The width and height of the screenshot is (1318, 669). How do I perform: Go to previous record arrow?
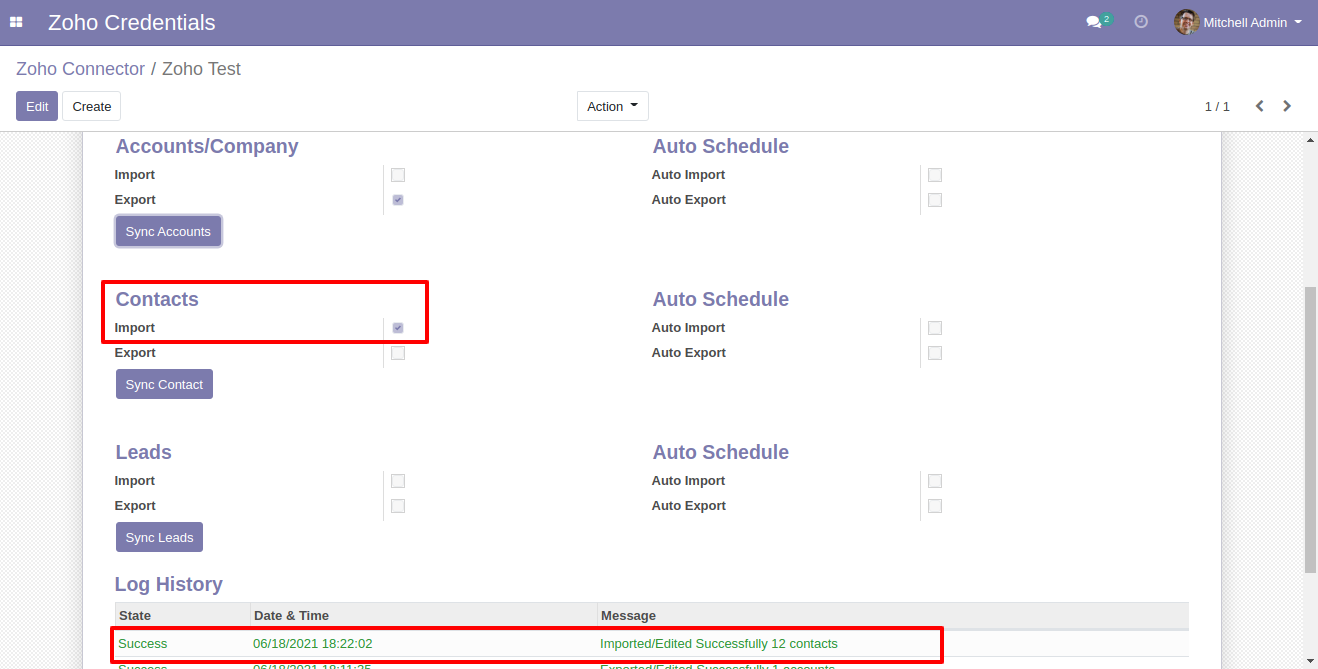[1260, 106]
